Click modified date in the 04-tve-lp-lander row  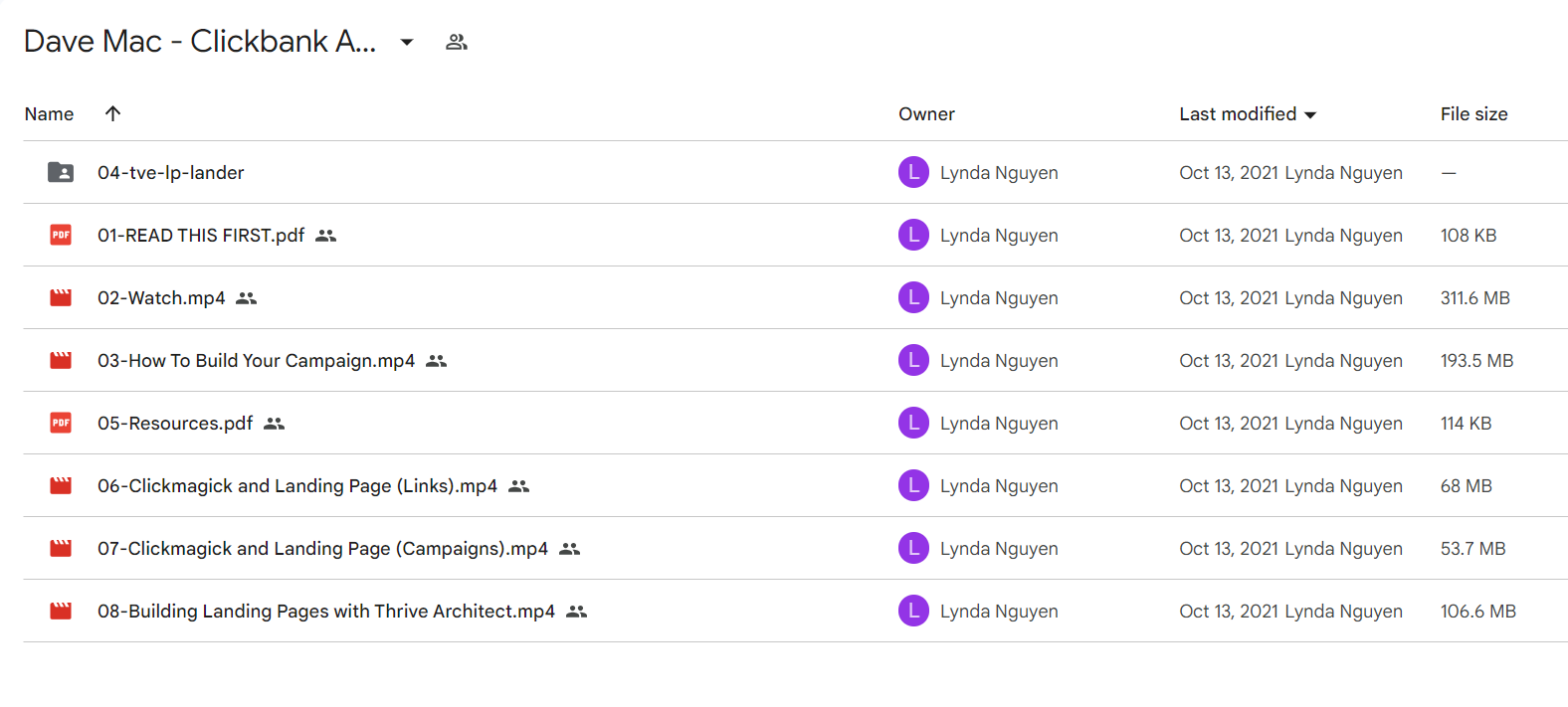point(1229,173)
